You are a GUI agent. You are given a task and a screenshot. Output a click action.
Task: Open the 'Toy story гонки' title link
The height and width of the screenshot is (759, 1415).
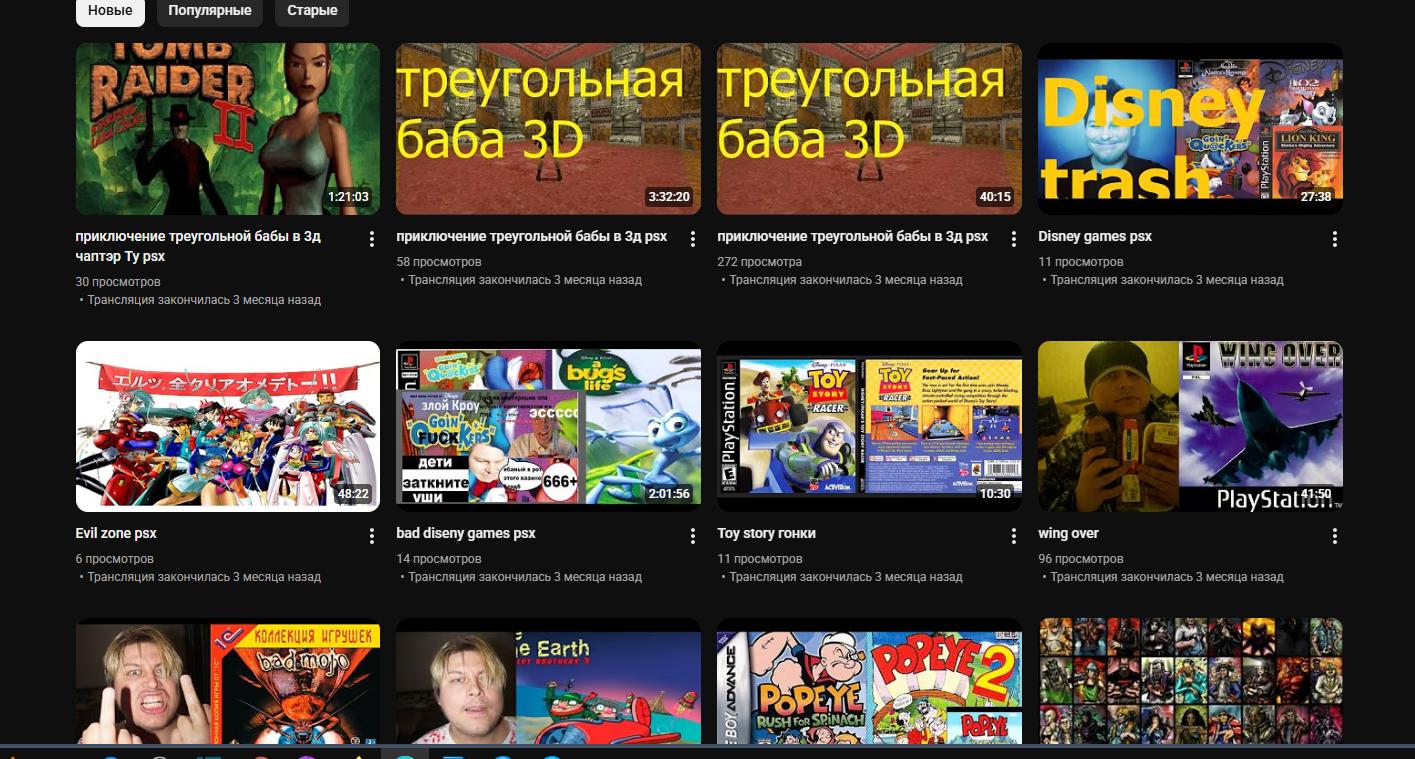pyautogui.click(x=767, y=534)
